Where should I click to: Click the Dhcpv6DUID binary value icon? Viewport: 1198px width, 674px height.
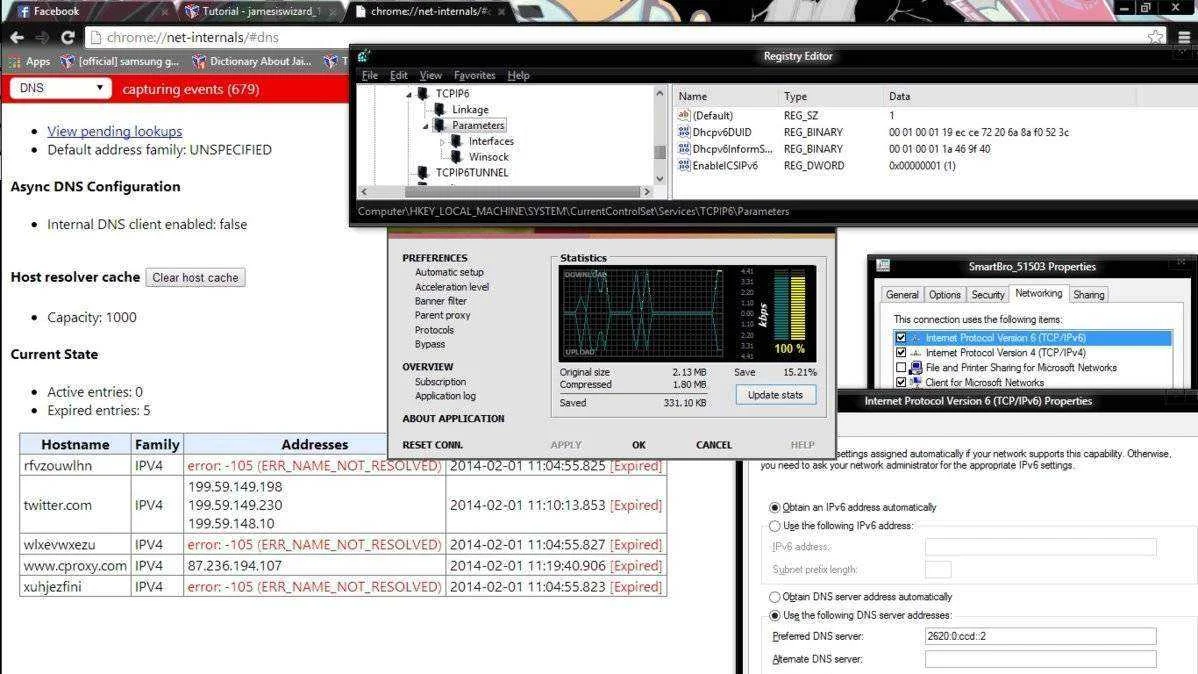click(x=684, y=132)
